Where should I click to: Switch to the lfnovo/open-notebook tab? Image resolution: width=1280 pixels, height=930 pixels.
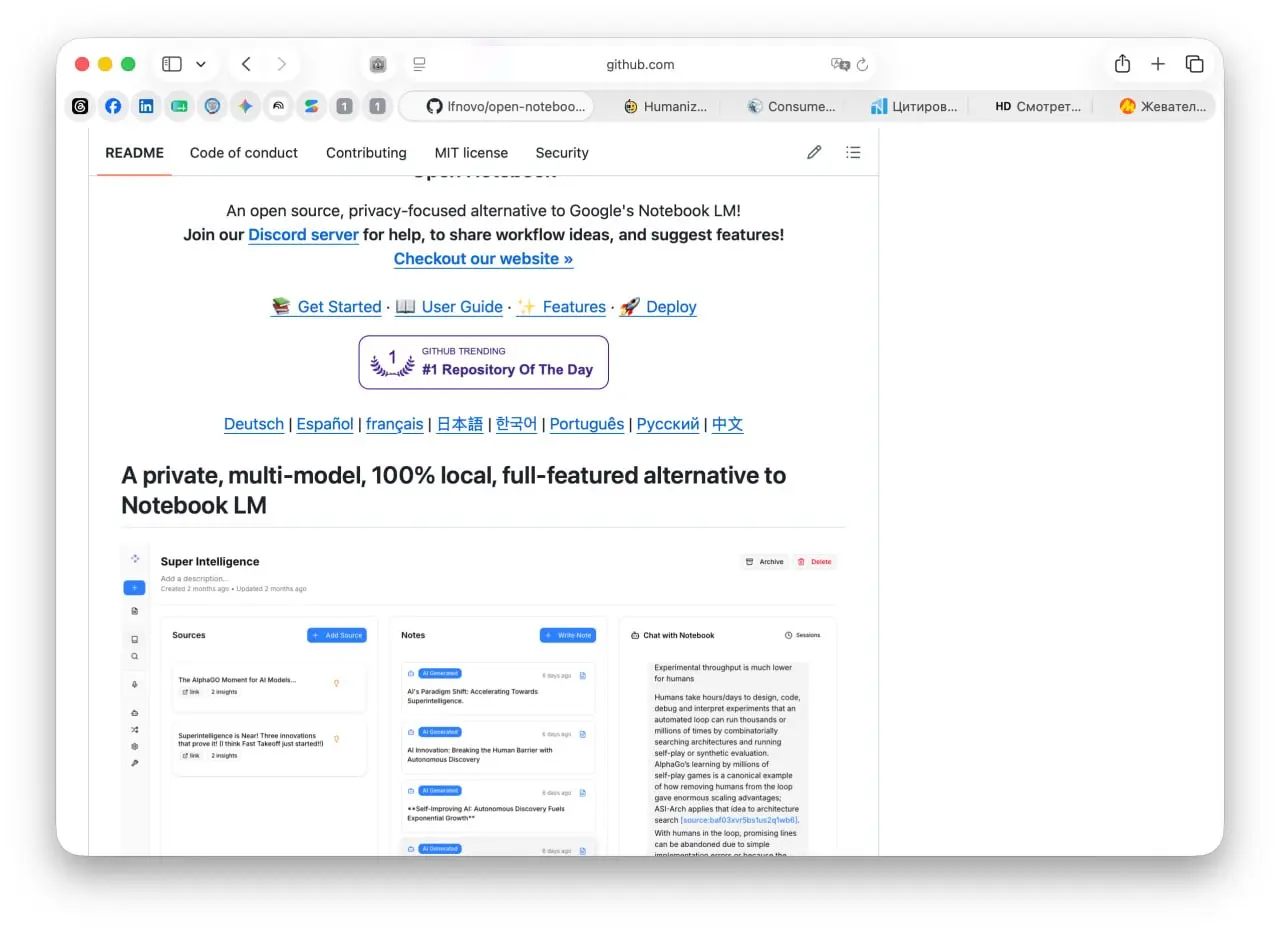coord(496,106)
